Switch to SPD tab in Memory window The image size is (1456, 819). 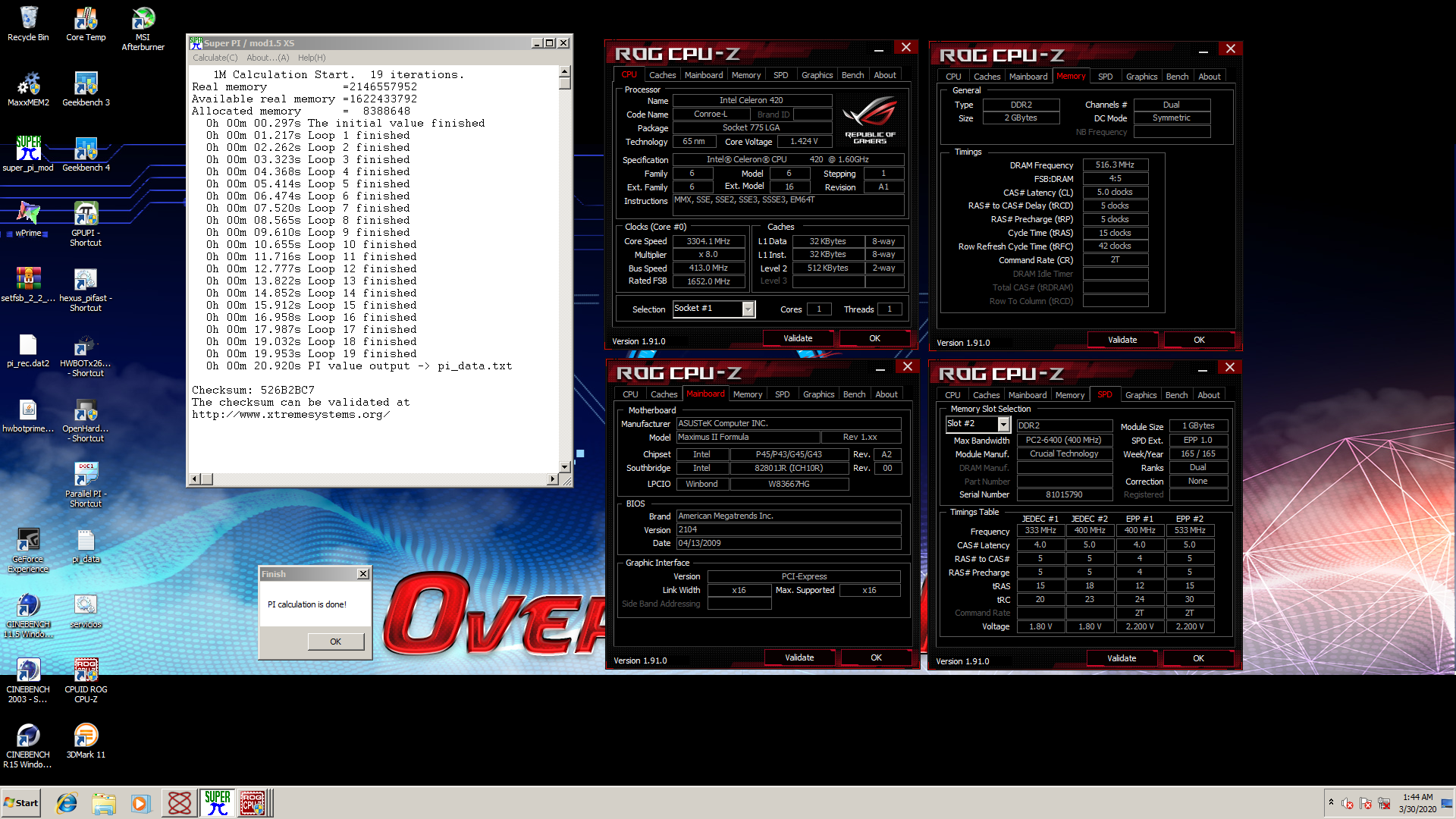(x=1105, y=77)
